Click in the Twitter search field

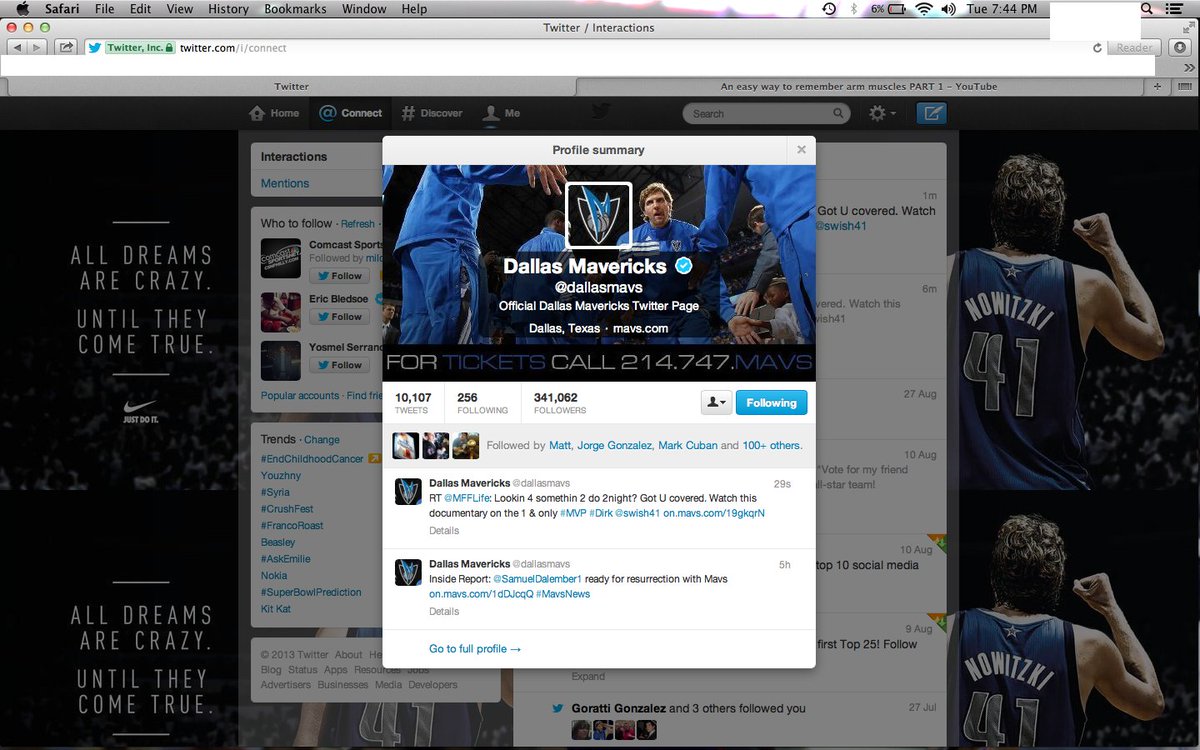(x=767, y=113)
